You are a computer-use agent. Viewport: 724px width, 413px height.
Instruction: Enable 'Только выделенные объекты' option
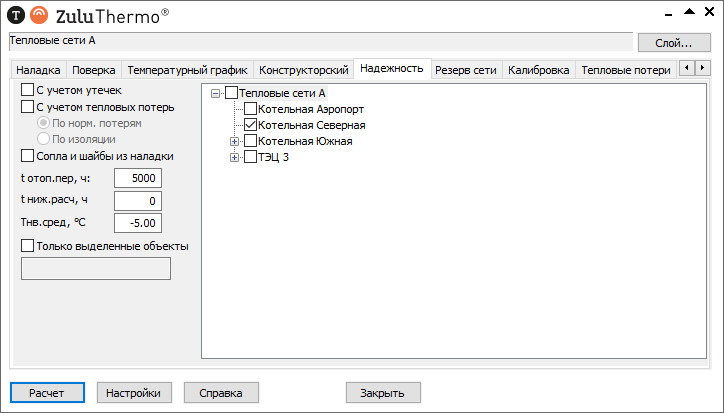tap(28, 245)
